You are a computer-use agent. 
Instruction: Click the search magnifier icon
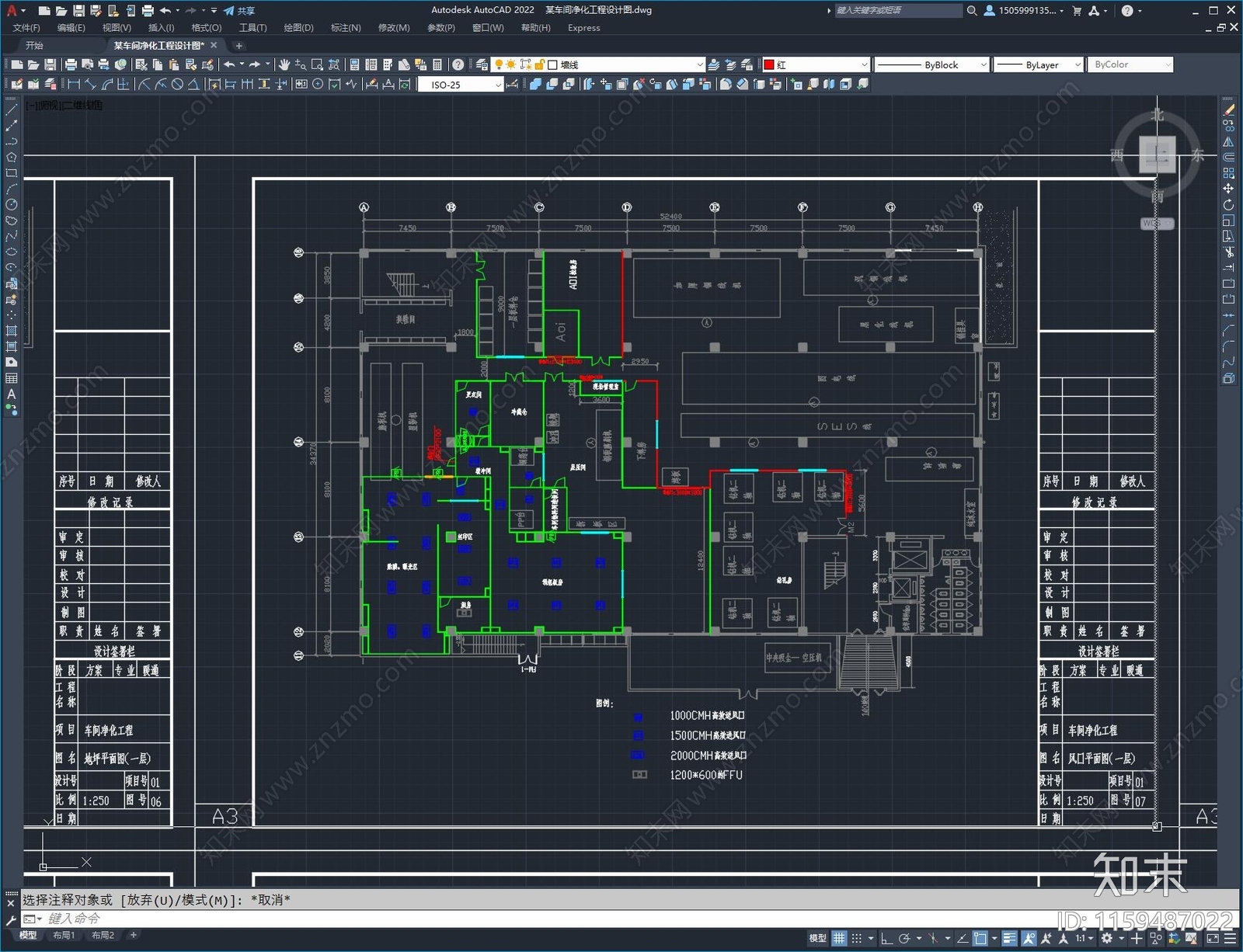click(971, 11)
